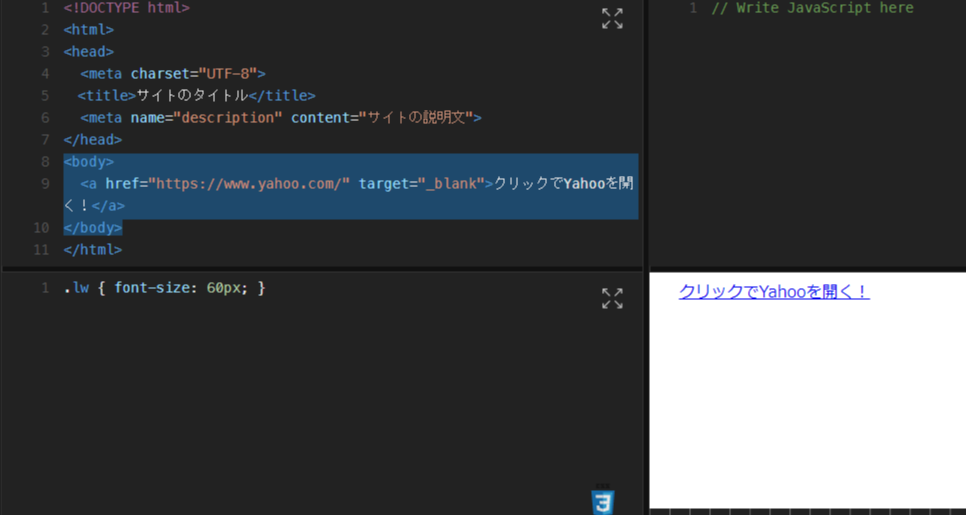Click the meta charset="UTF-8" line
966x515 pixels.
(172, 74)
